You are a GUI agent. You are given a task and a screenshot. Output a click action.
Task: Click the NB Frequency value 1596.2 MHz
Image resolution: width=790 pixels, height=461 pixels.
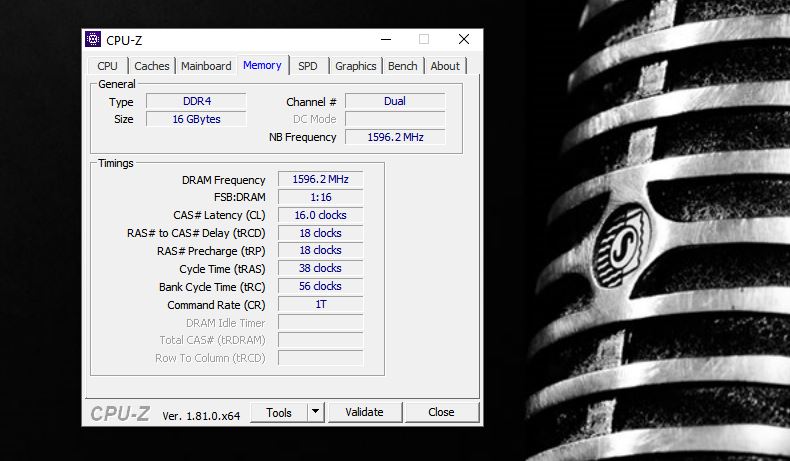click(395, 137)
